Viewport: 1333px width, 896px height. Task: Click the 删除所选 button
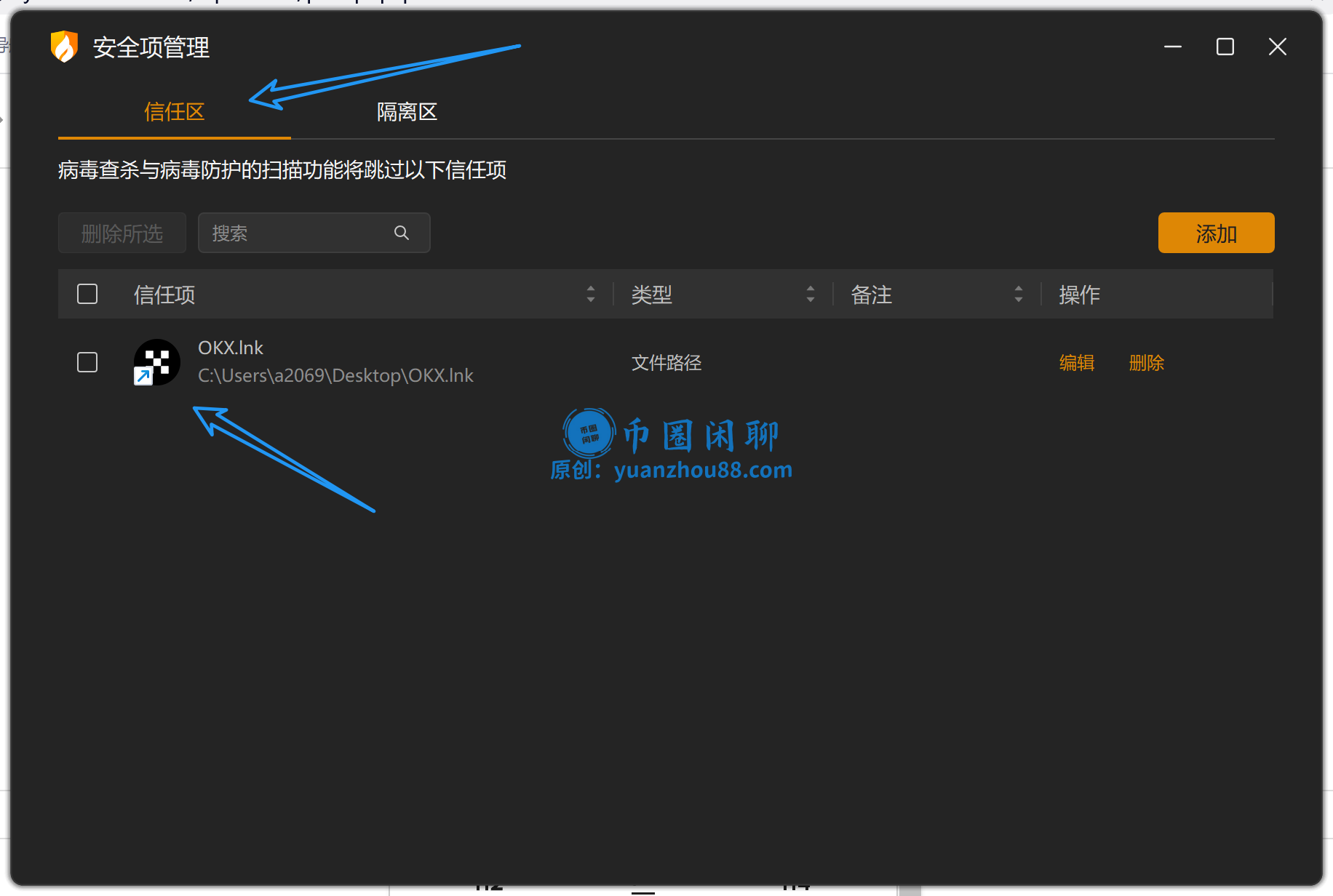pos(122,233)
